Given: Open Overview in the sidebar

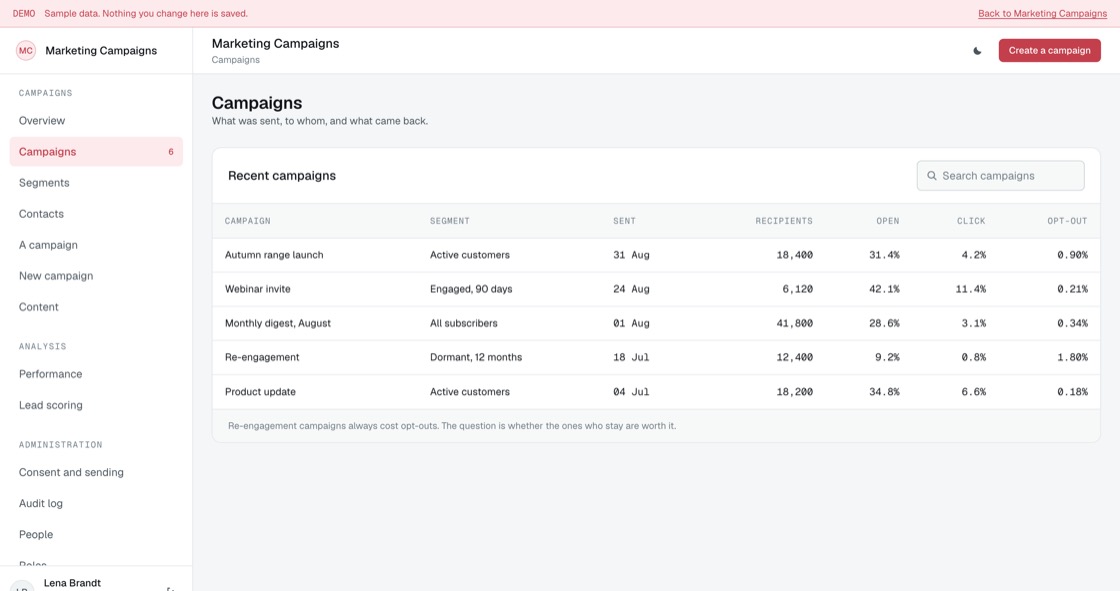Looking at the screenshot, I should 96,121.
